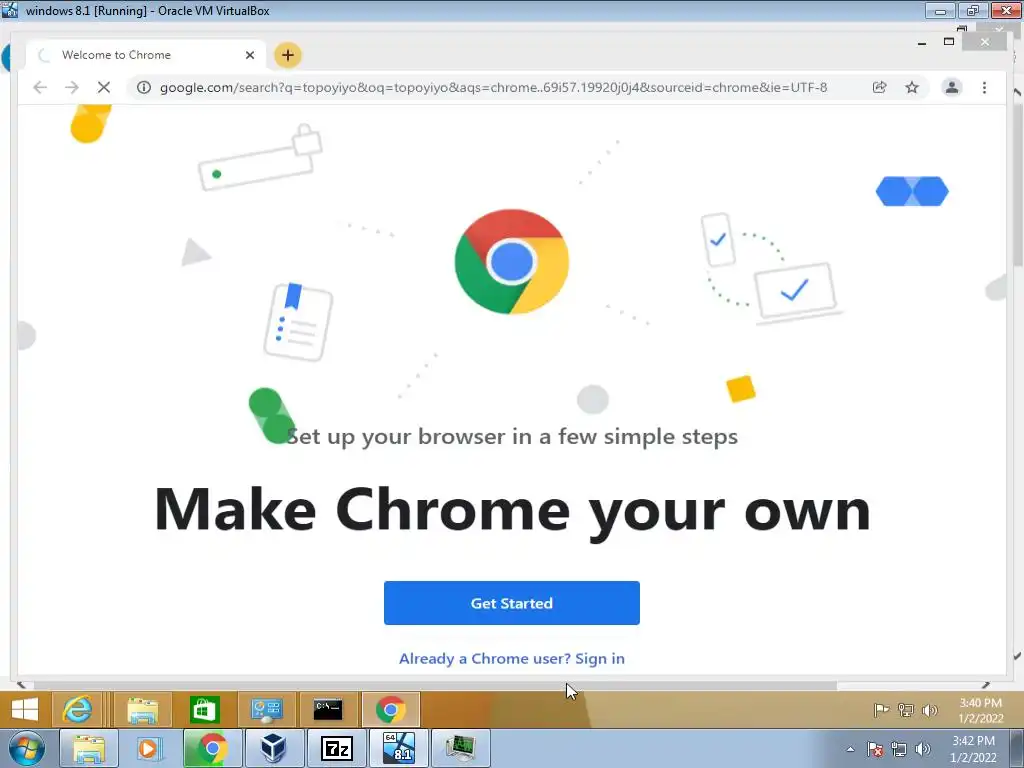The height and width of the screenshot is (768, 1024).
Task: Open host network tray icon
Action: pyautogui.click(x=899, y=749)
